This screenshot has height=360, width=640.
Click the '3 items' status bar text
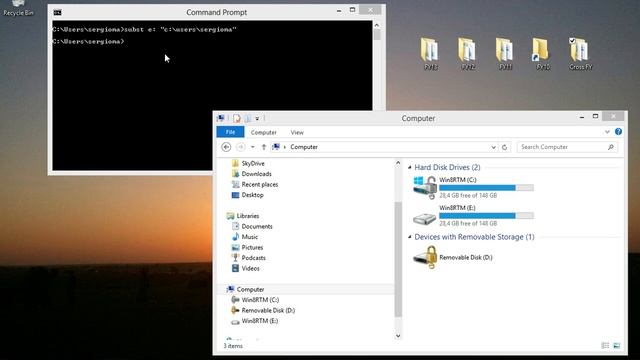click(x=233, y=346)
